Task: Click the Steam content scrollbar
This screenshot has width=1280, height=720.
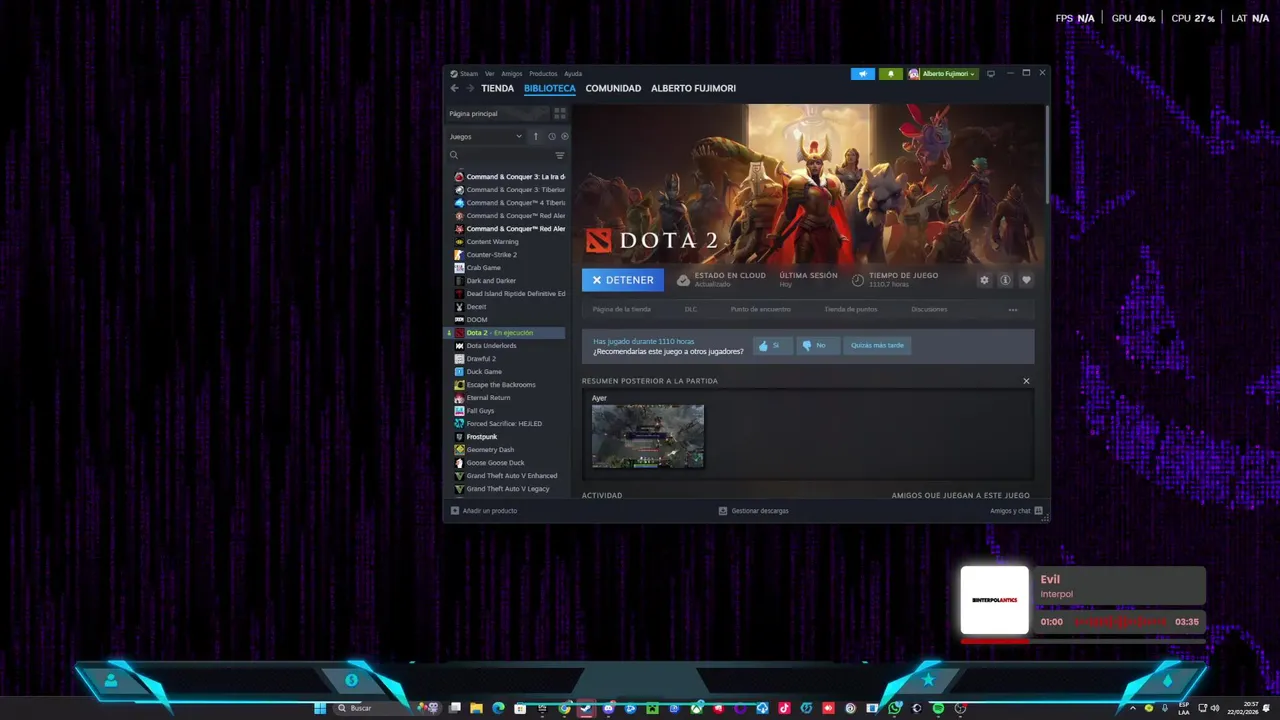Action: [x=1047, y=155]
